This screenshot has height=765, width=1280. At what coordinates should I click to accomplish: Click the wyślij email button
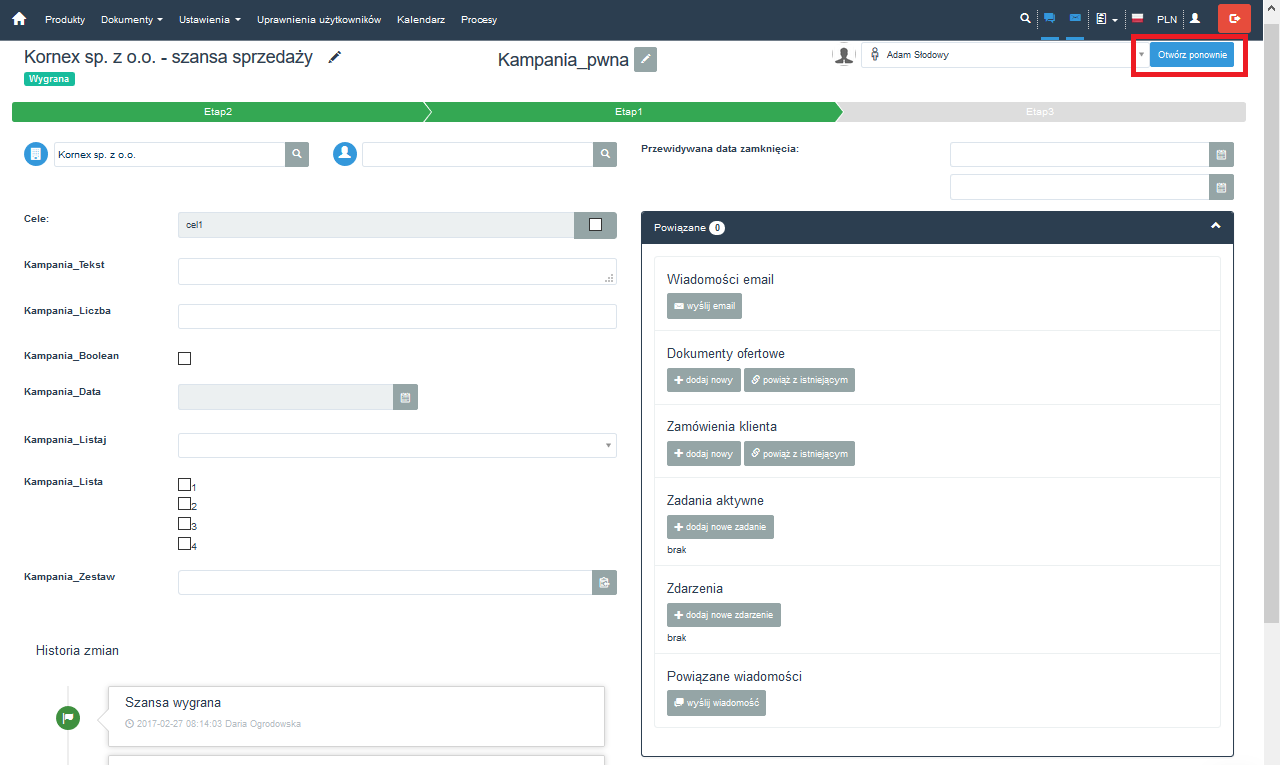point(704,306)
